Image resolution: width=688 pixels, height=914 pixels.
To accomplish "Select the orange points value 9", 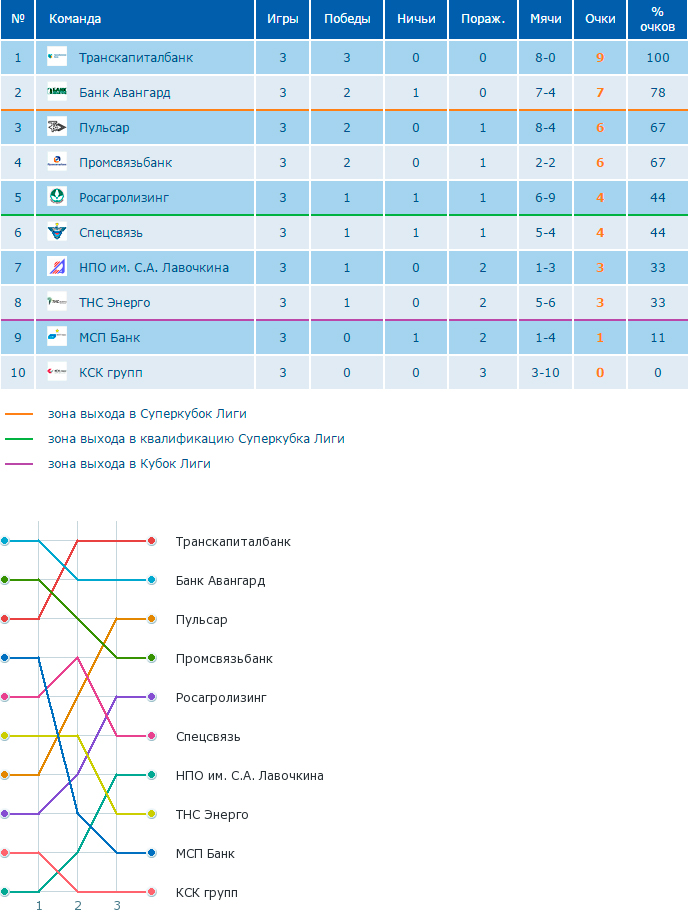I will (x=600, y=58).
